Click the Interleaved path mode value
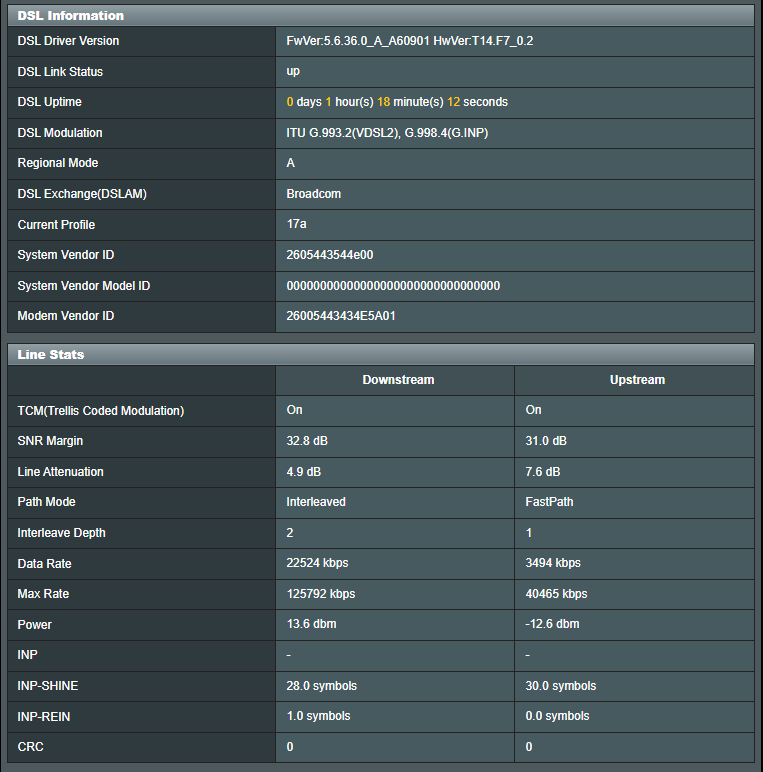 click(x=316, y=502)
